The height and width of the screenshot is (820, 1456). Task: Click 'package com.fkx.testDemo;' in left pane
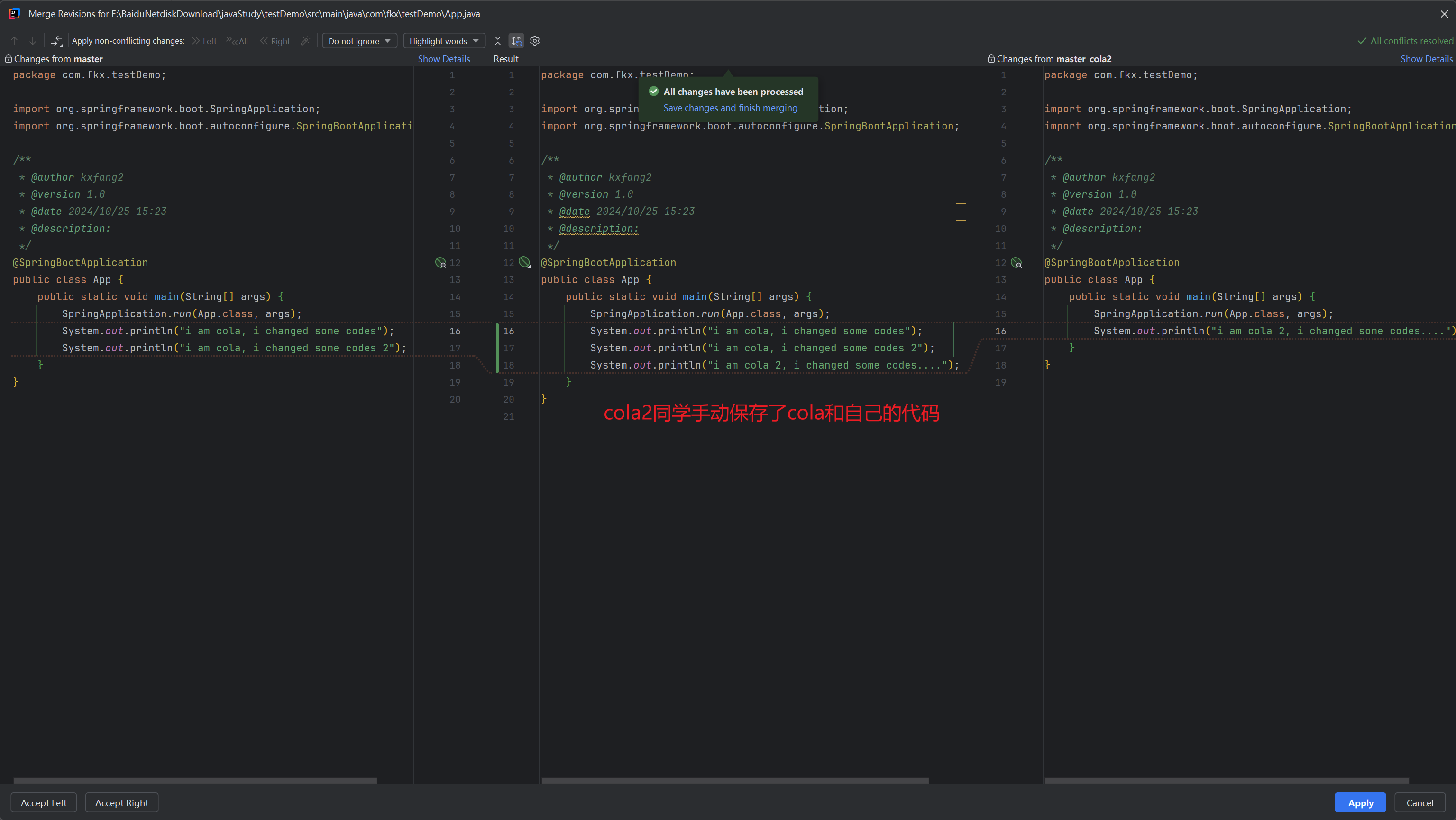(89, 74)
